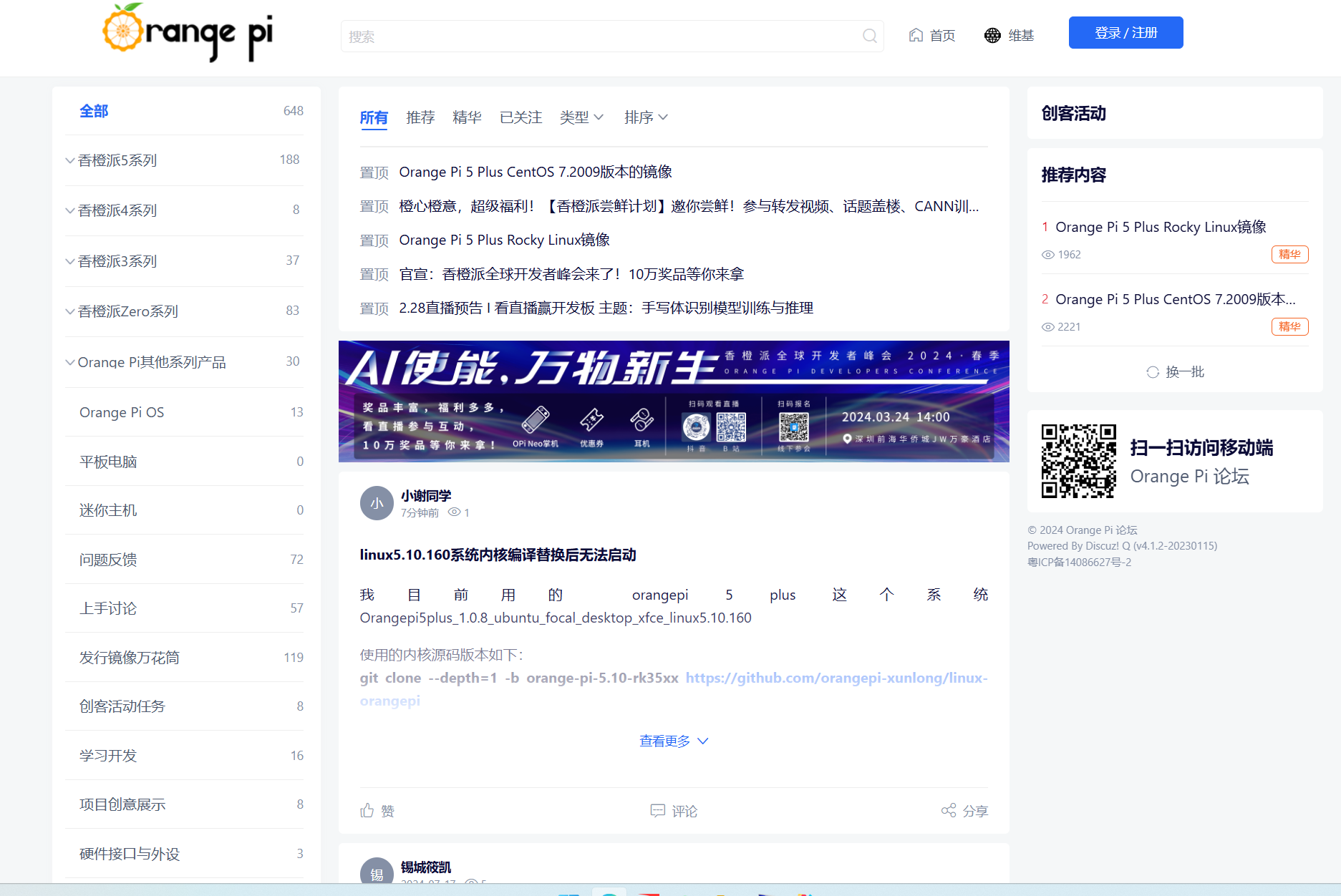Open the Orange Pi OS category
Image resolution: width=1341 pixels, height=896 pixels.
click(x=185, y=412)
